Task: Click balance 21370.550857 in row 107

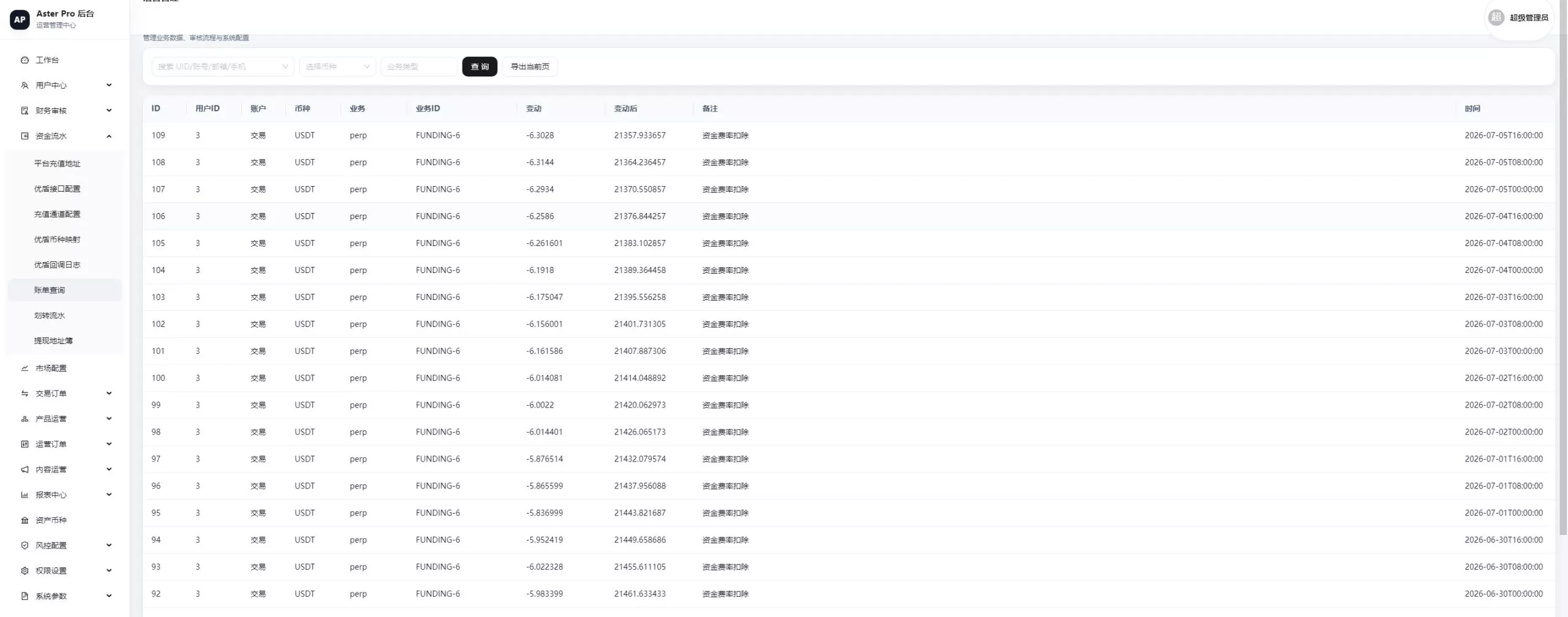Action: click(x=639, y=189)
